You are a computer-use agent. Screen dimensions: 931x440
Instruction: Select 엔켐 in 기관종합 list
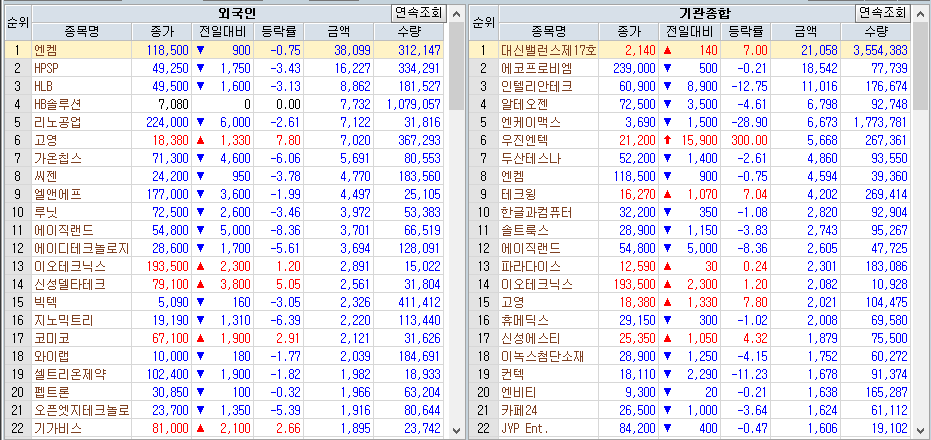click(x=513, y=176)
